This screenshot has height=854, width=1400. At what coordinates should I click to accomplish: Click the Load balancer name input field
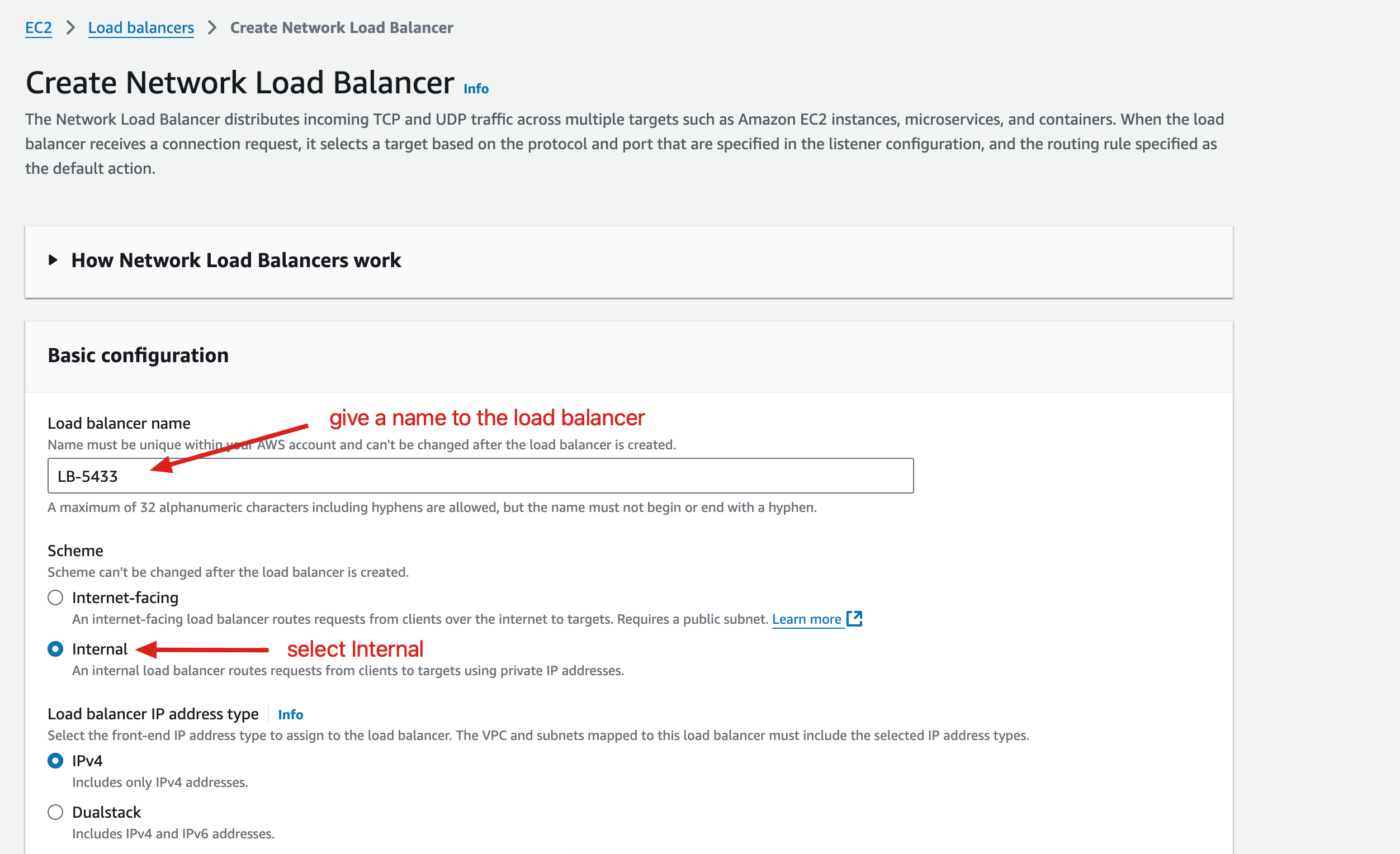tap(481, 476)
